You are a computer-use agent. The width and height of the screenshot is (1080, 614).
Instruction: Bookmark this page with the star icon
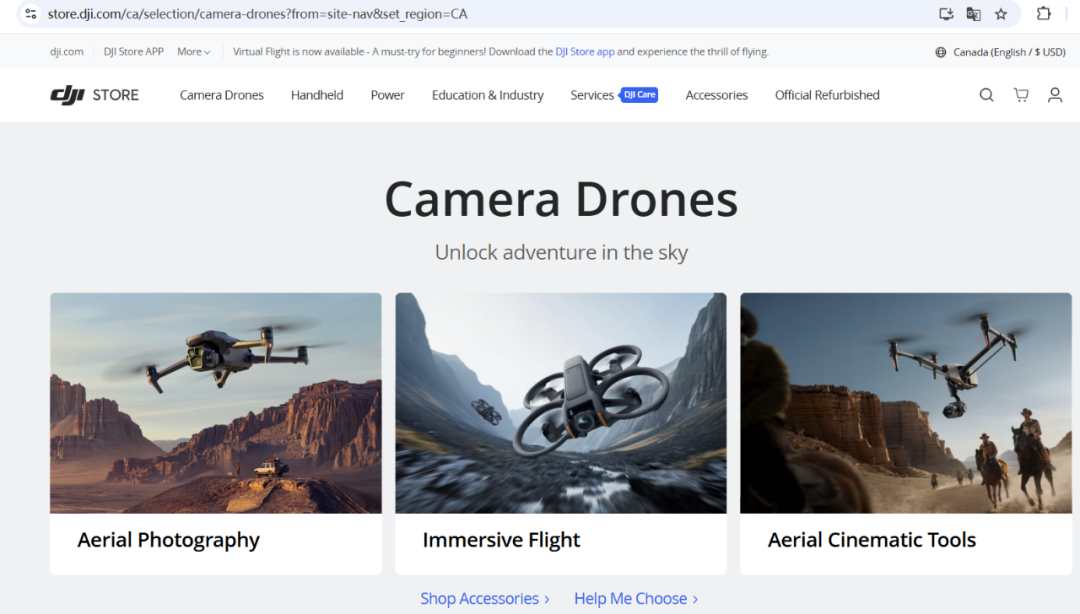tap(1001, 14)
